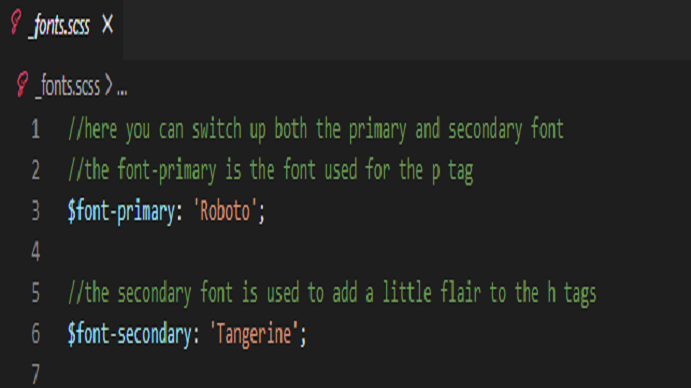The height and width of the screenshot is (388, 691).
Task: Click the Sass icon in the breadcrumb
Action: point(22,84)
